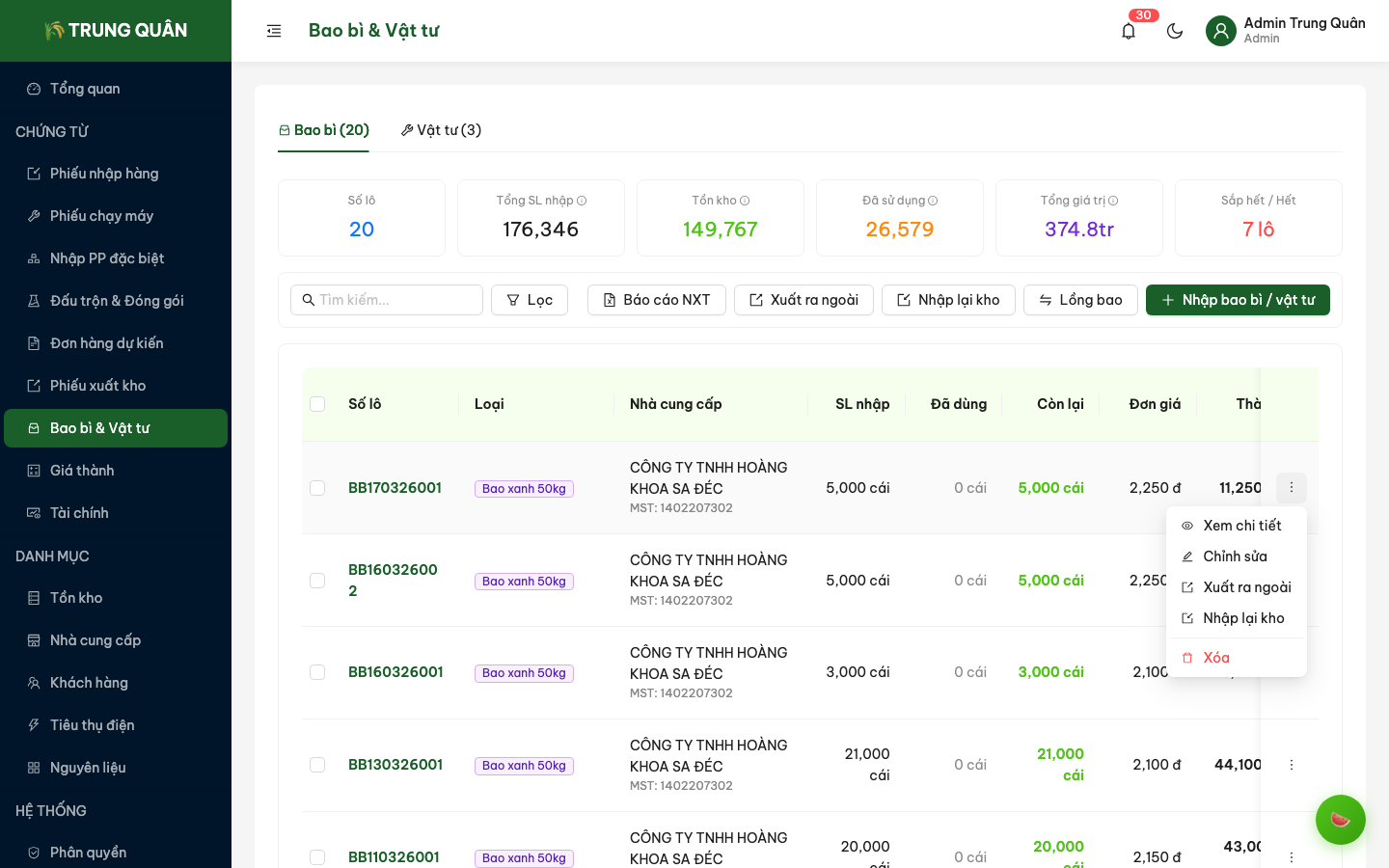Click the info icon beside Tổng SL nhập
The image size is (1389, 868).
(x=582, y=201)
